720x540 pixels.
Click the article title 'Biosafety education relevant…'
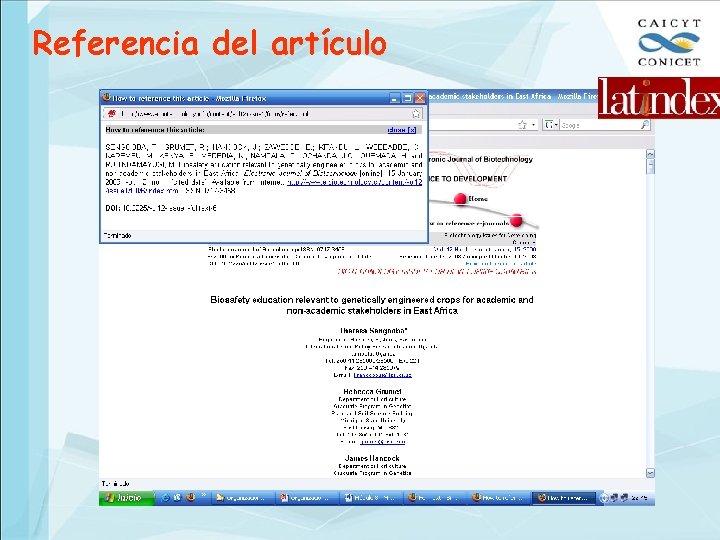[x=371, y=305]
